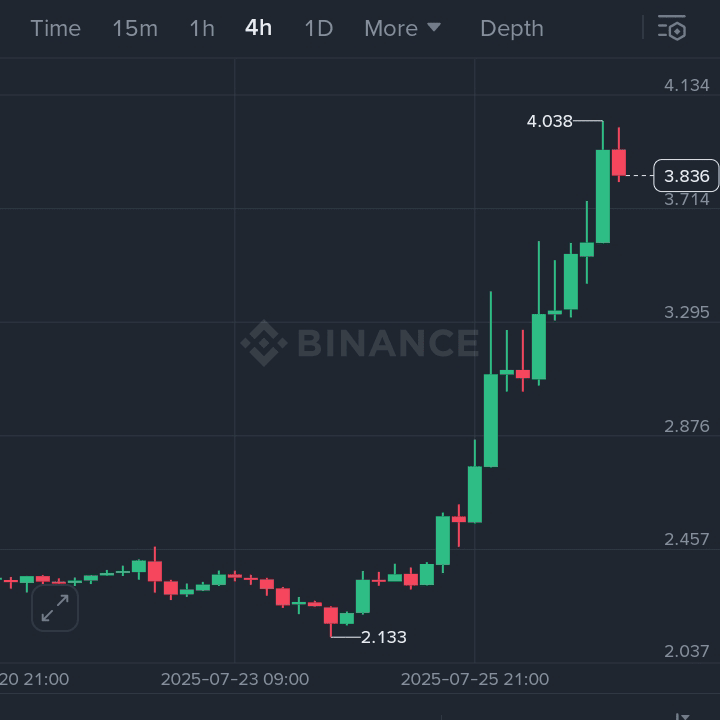720x720 pixels.
Task: Click the 2025-07-25 21:00 time axis label
Action: click(x=475, y=679)
